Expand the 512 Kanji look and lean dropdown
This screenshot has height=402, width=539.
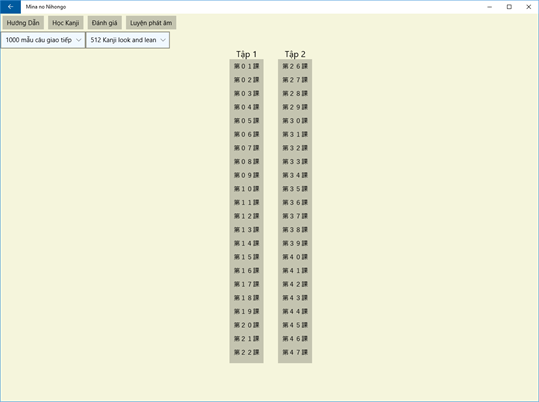(x=128, y=40)
